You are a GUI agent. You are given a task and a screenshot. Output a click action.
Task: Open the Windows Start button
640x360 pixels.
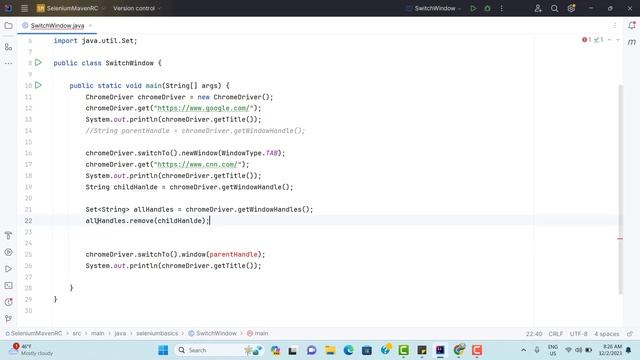[163, 350]
